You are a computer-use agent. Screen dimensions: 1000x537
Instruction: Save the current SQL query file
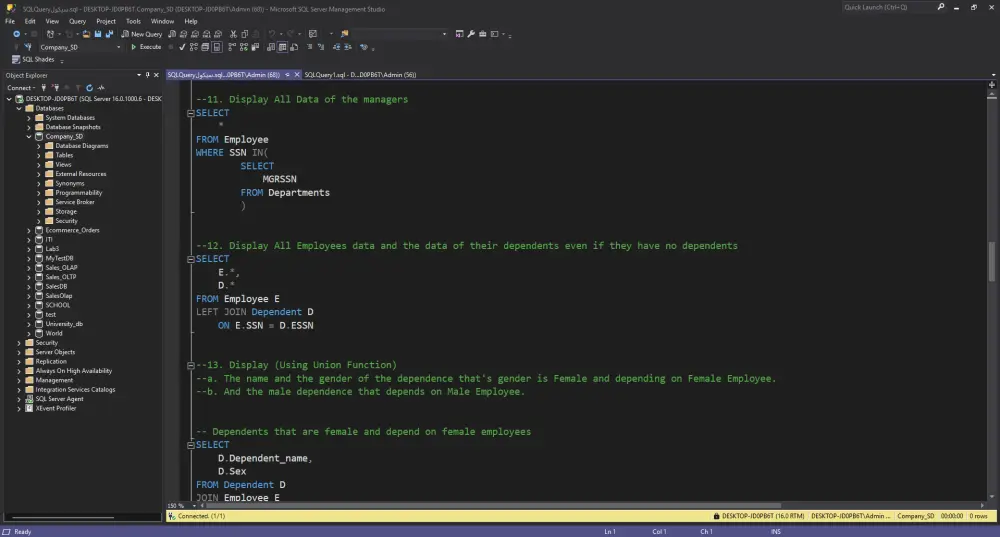point(98,34)
